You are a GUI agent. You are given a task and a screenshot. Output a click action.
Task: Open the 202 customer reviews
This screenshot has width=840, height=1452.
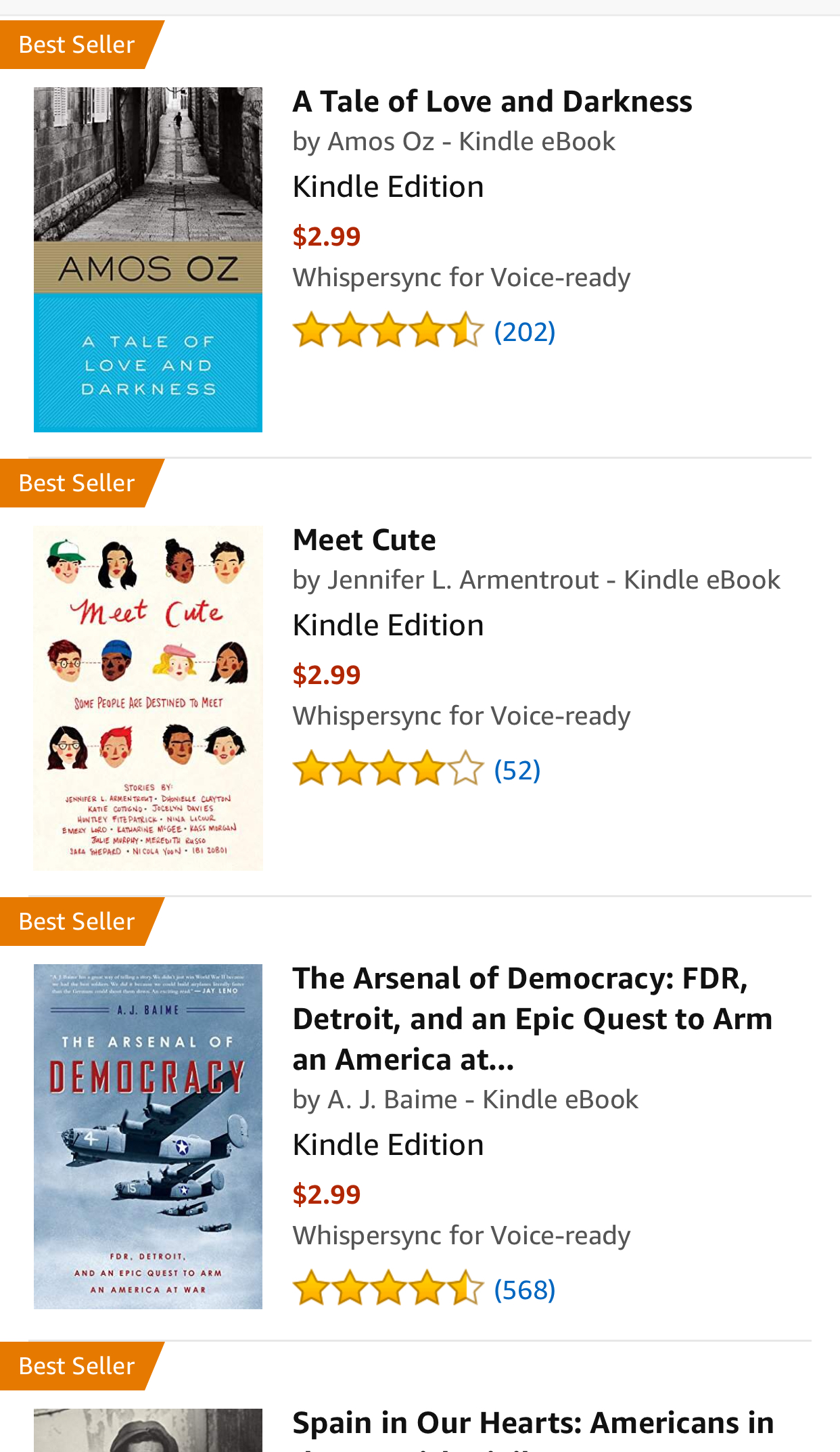(x=525, y=332)
